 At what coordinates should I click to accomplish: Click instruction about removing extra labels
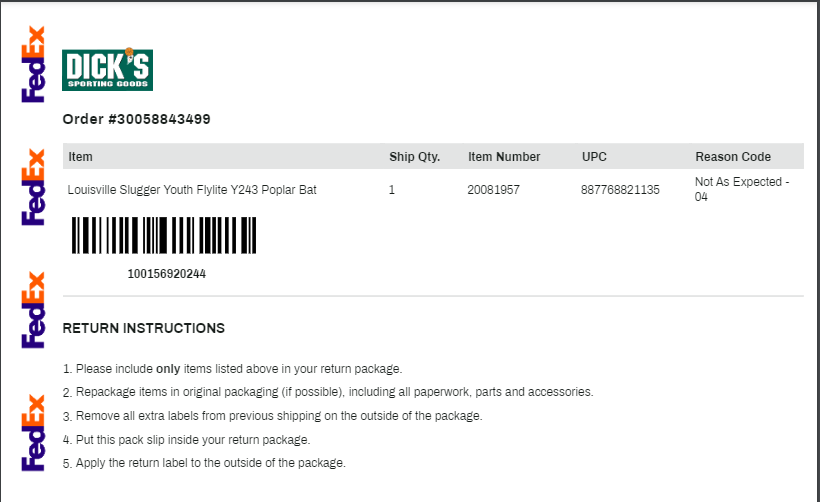[272, 416]
